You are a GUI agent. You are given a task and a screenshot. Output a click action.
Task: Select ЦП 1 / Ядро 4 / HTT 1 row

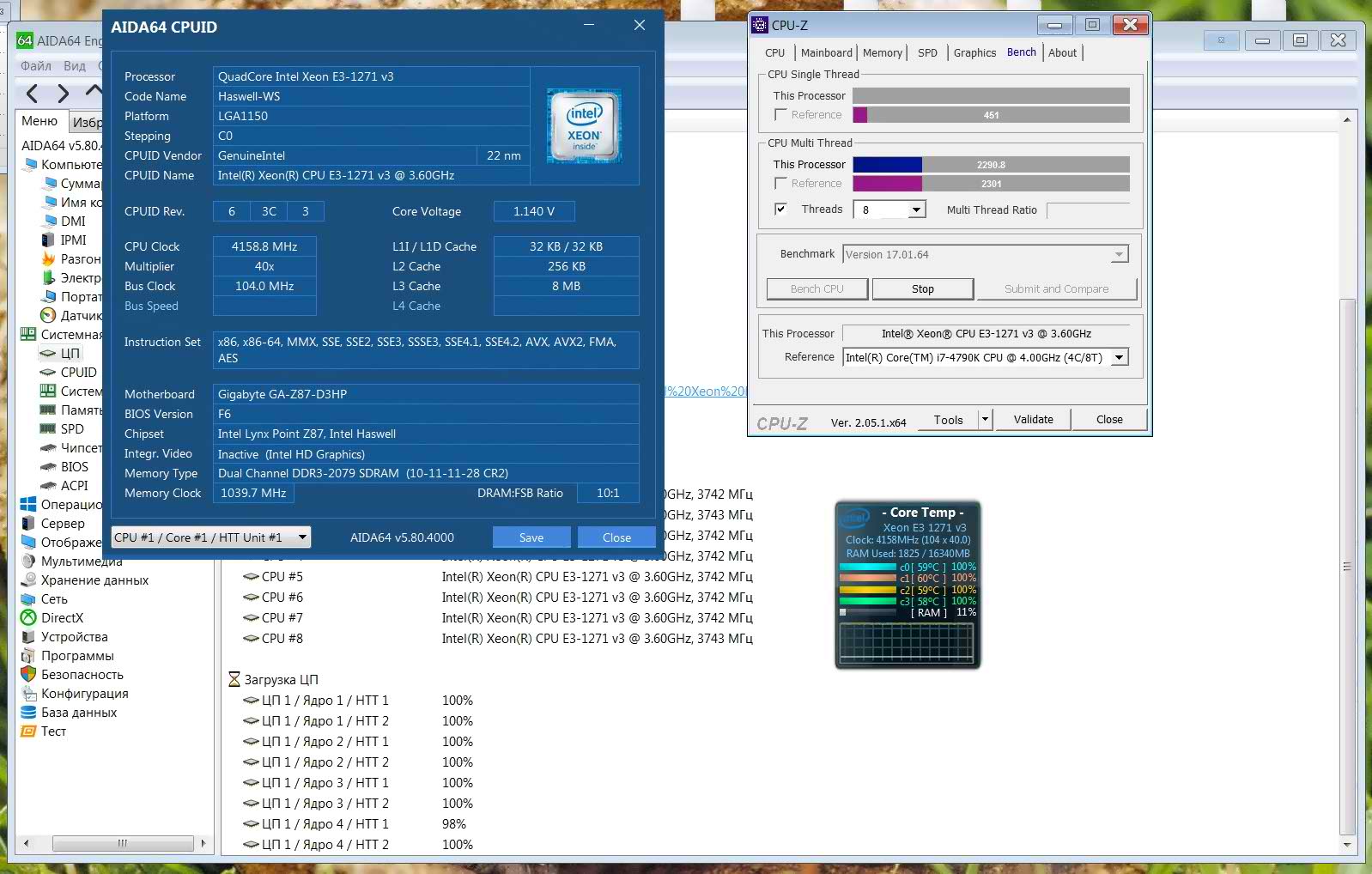click(x=358, y=824)
